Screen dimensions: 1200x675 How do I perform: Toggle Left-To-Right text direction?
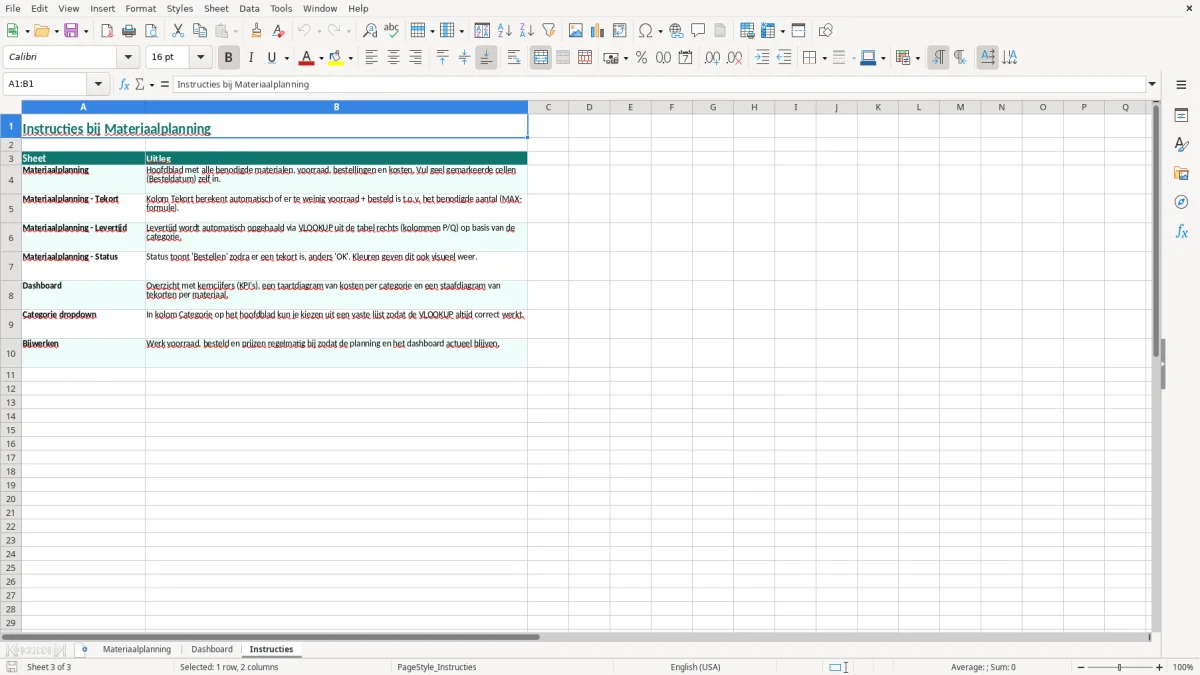tap(938, 58)
